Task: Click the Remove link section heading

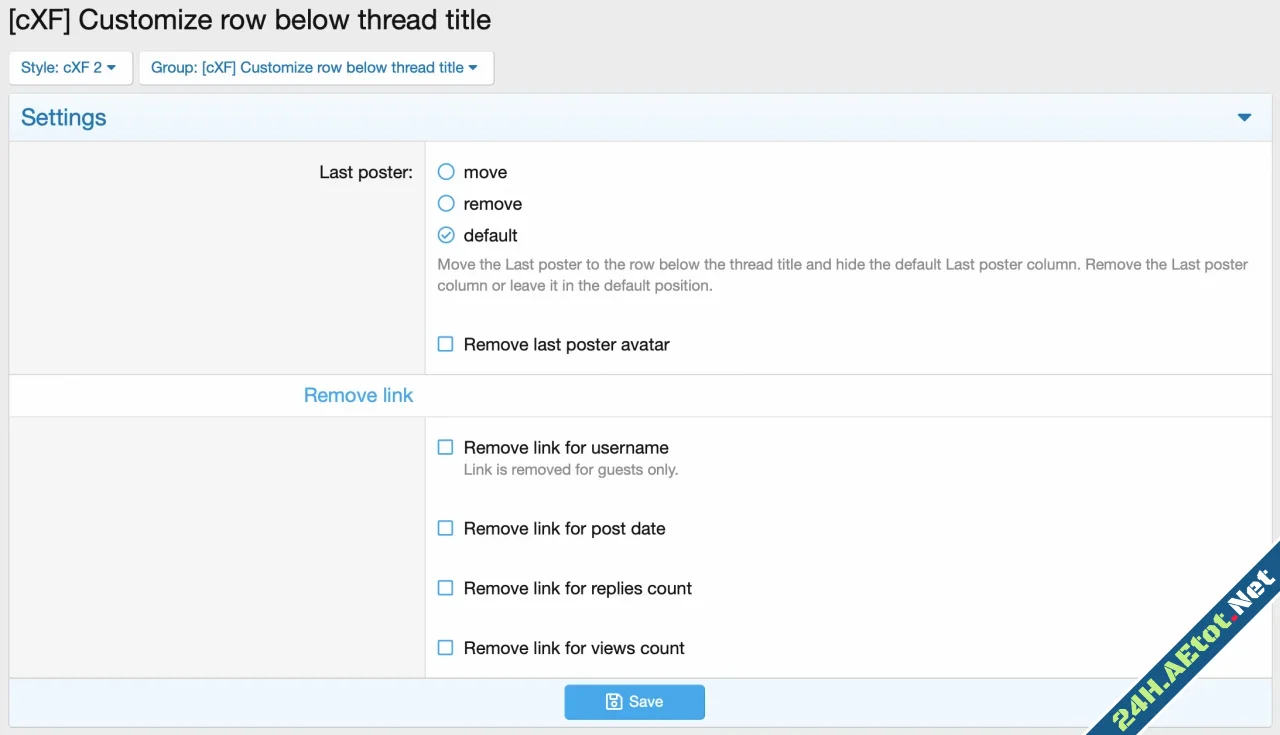Action: coord(358,395)
